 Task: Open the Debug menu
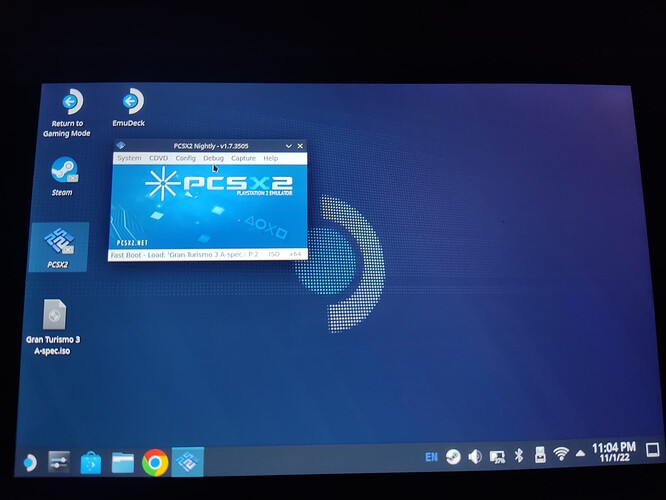point(213,158)
